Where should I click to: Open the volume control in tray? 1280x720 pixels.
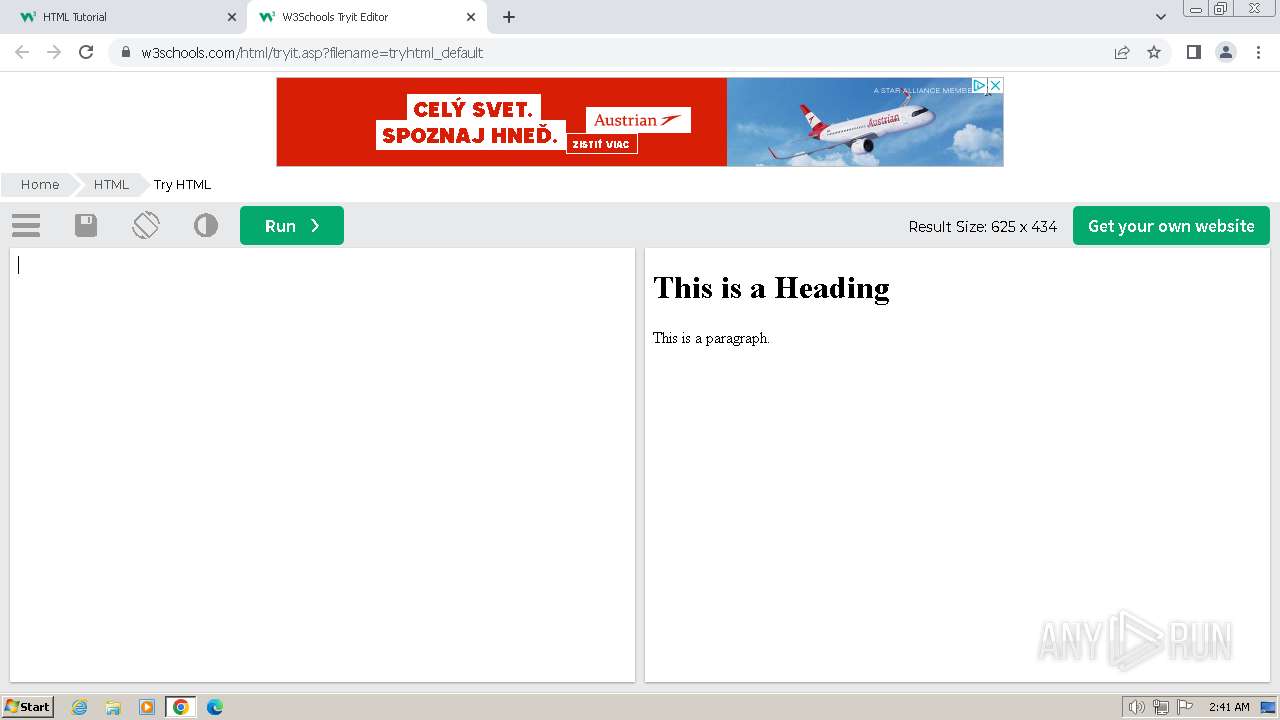point(1136,707)
